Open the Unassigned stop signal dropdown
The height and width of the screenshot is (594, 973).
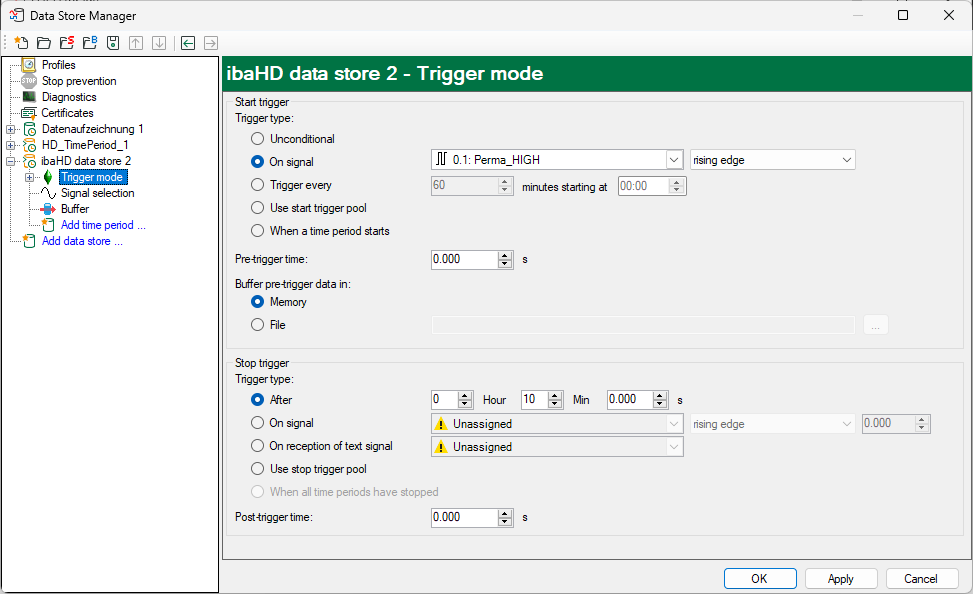[675, 424]
